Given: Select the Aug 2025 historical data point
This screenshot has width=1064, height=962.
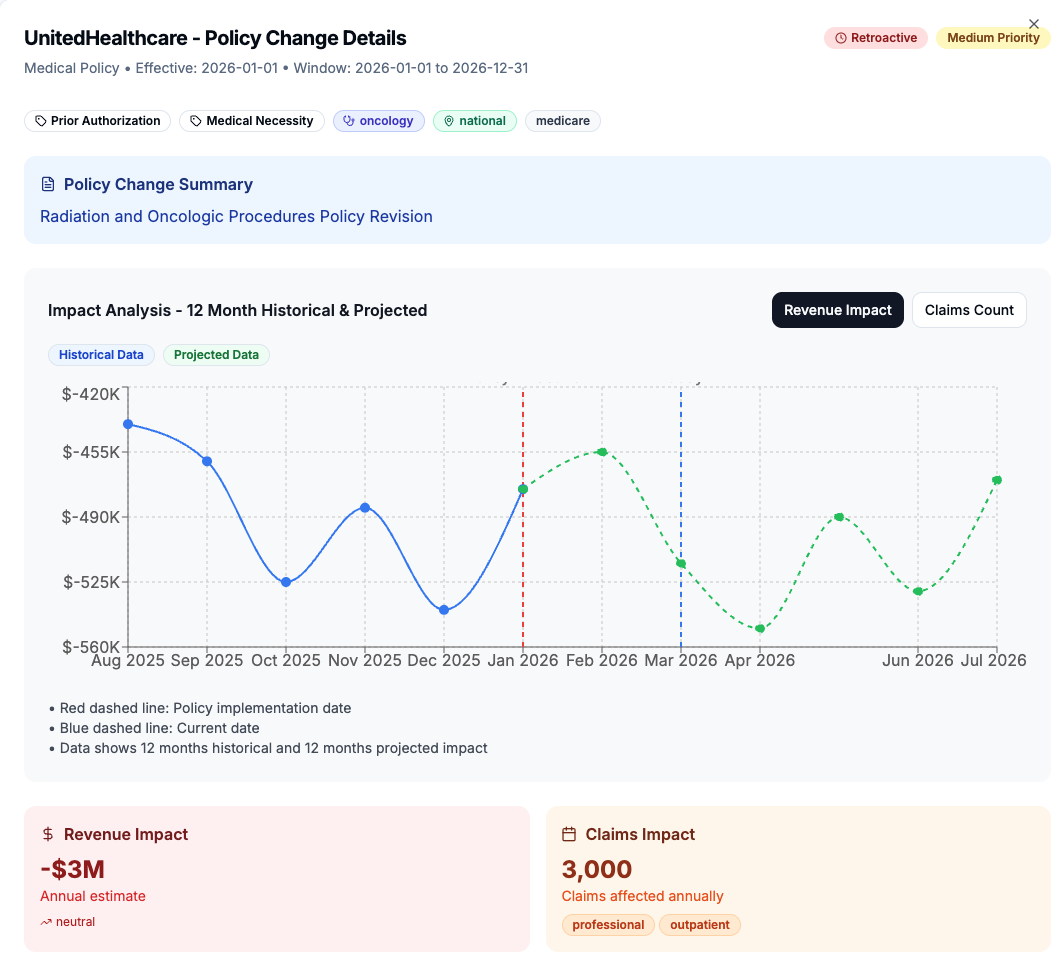Looking at the screenshot, I should click(x=128, y=424).
